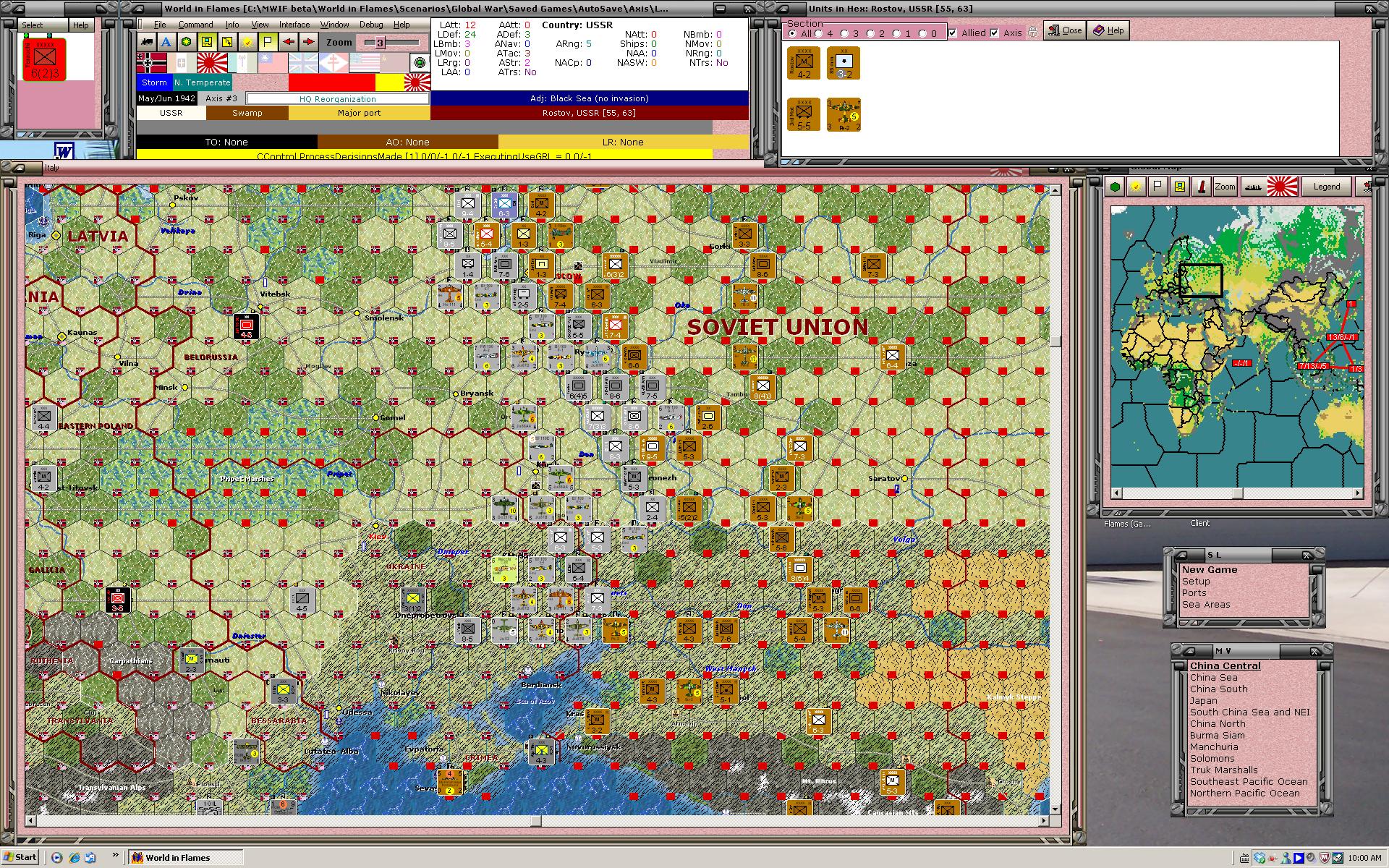Image resolution: width=1389 pixels, height=868 pixels.
Task: Click the main map horizontal scrollbar thumb
Action: click(536, 821)
